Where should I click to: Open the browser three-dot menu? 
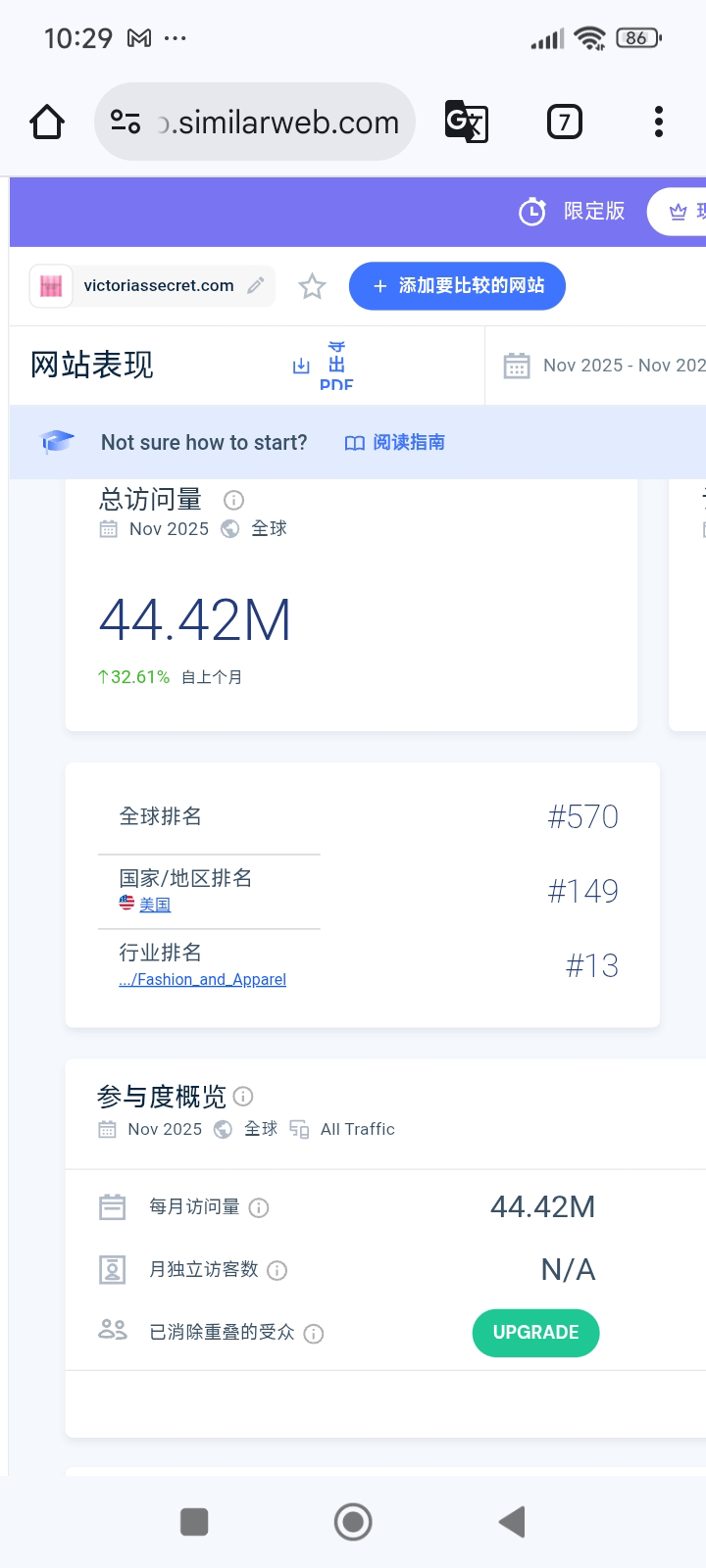coord(659,122)
